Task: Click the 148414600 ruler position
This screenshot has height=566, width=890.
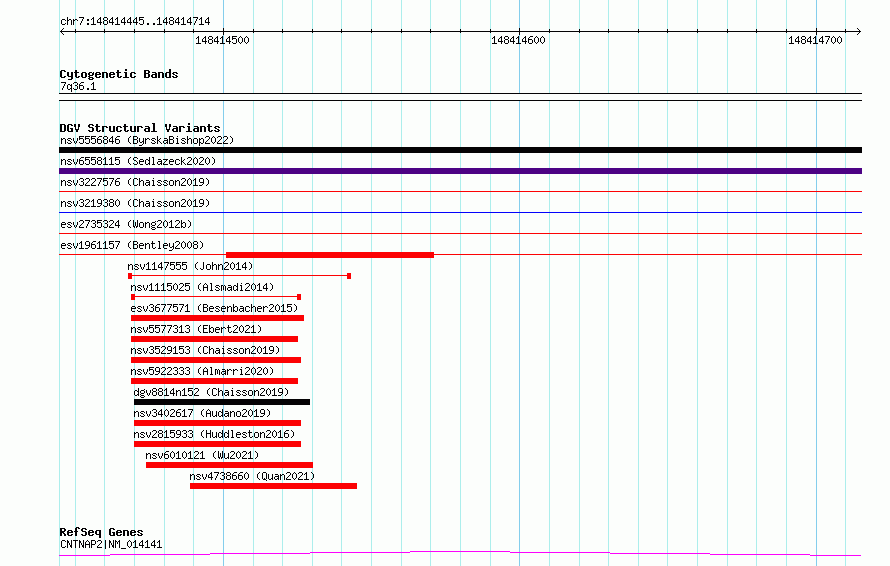Action: [518, 40]
